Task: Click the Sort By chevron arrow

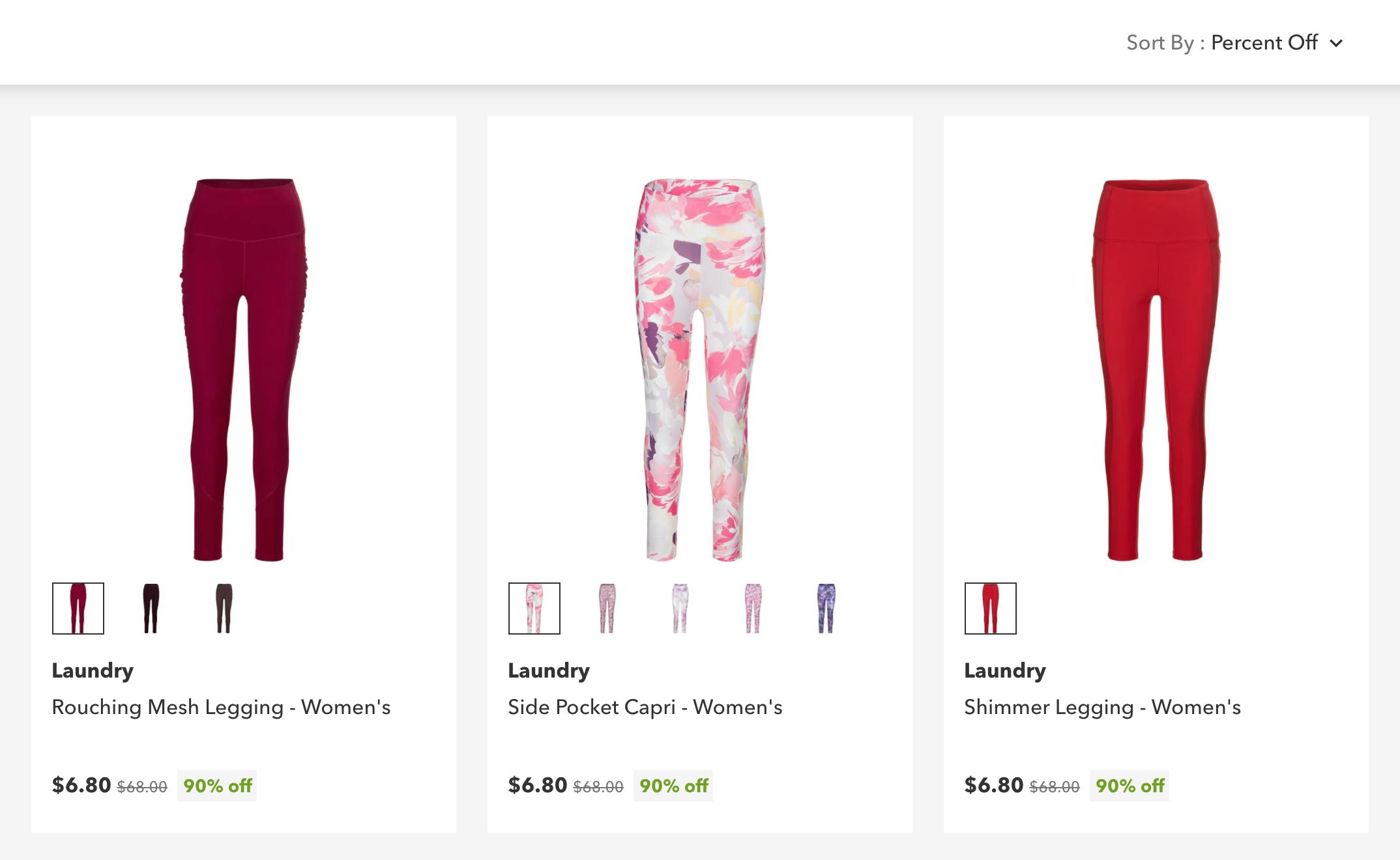Action: (1336, 44)
